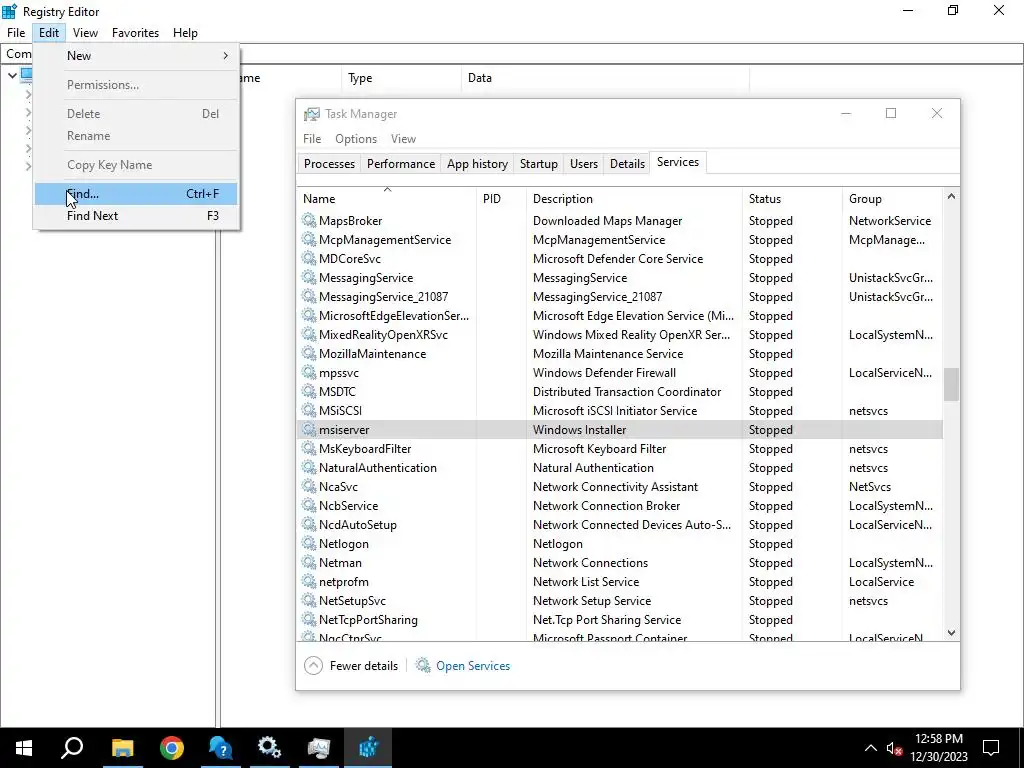
Task: Open Task Manager View menu
Action: (x=403, y=139)
